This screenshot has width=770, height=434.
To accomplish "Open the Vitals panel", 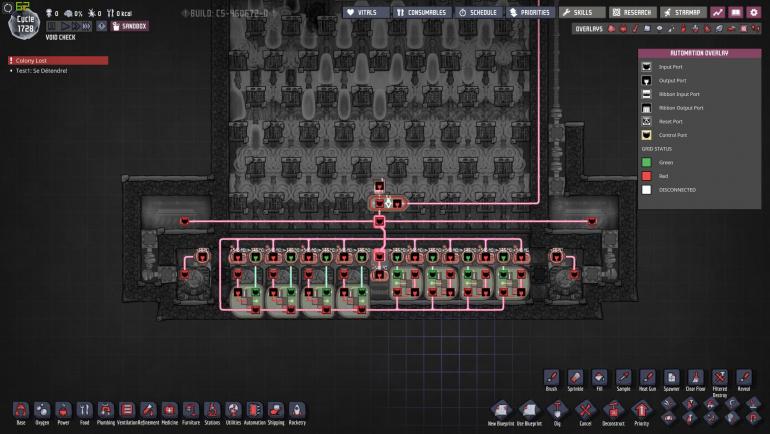I will coord(365,12).
